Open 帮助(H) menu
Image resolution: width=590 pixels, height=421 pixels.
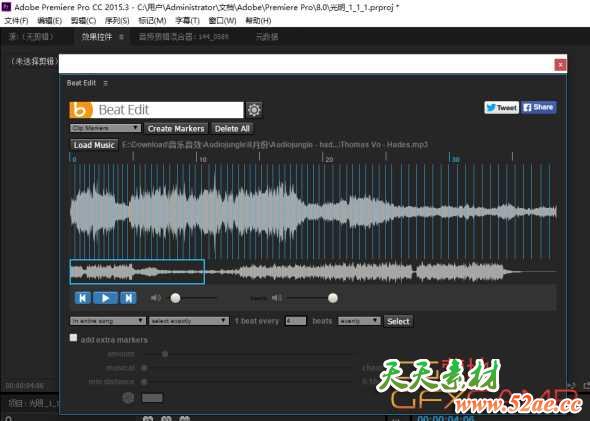pyautogui.click(x=258, y=21)
